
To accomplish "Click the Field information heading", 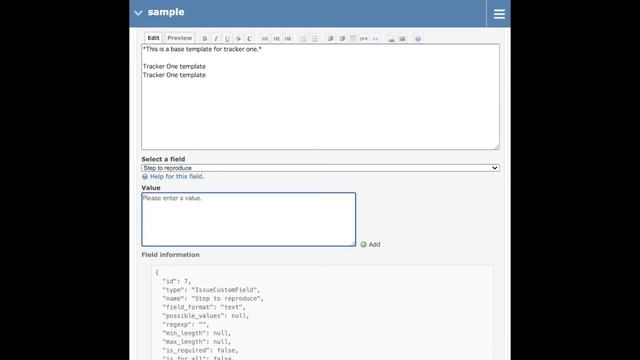I will click(171, 255).
